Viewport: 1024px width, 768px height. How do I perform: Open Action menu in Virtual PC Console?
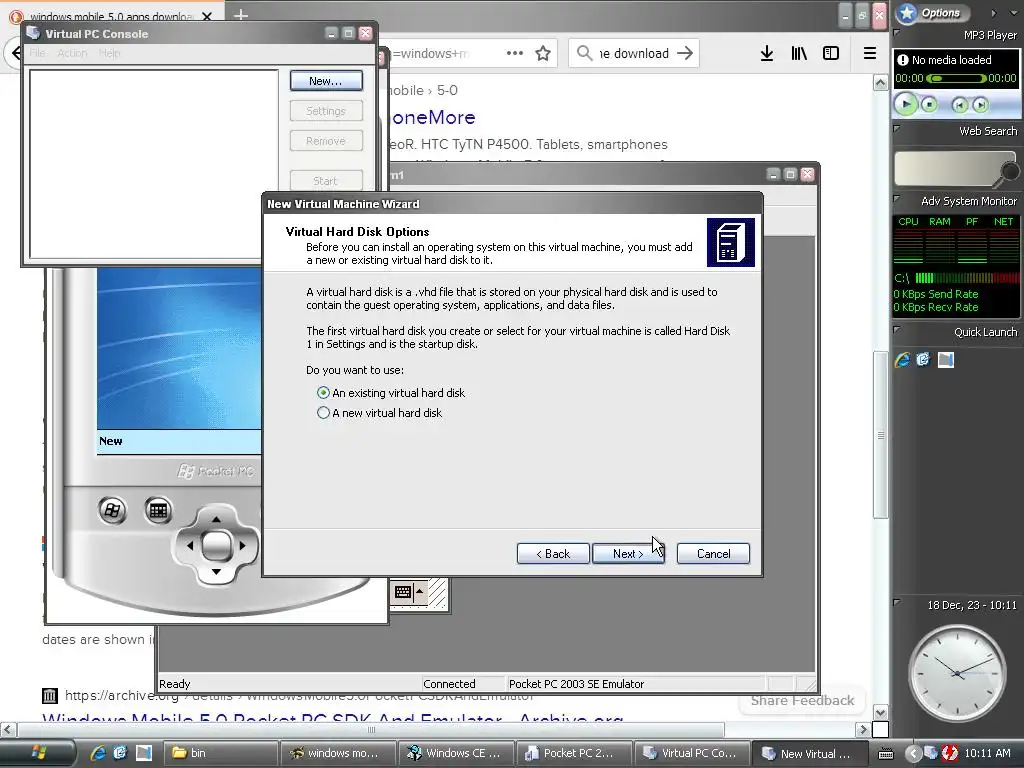tap(72, 53)
